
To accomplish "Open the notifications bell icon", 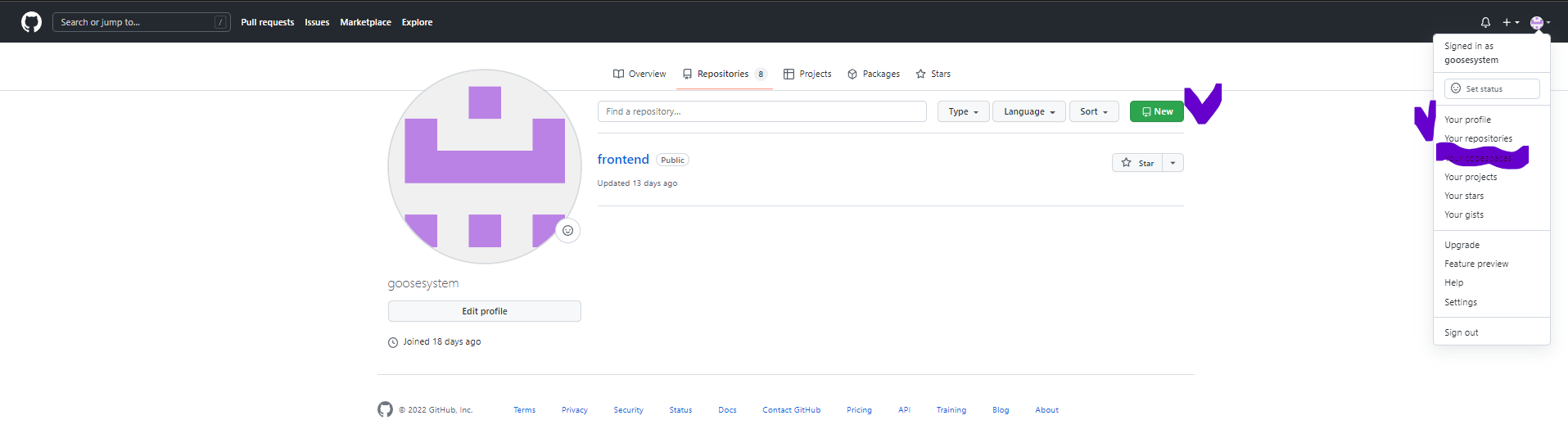I will (1485, 22).
